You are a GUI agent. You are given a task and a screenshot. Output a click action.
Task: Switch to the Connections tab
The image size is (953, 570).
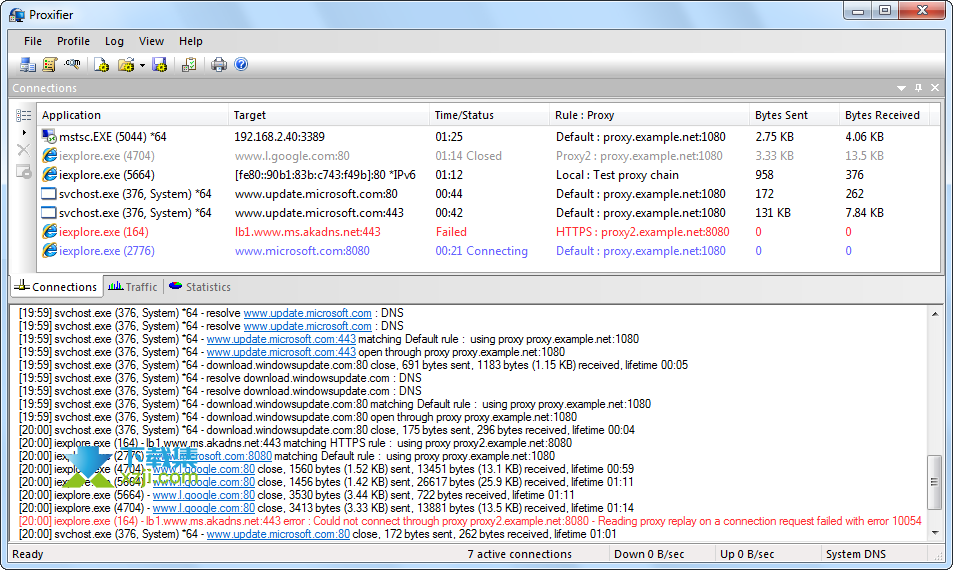tap(56, 287)
